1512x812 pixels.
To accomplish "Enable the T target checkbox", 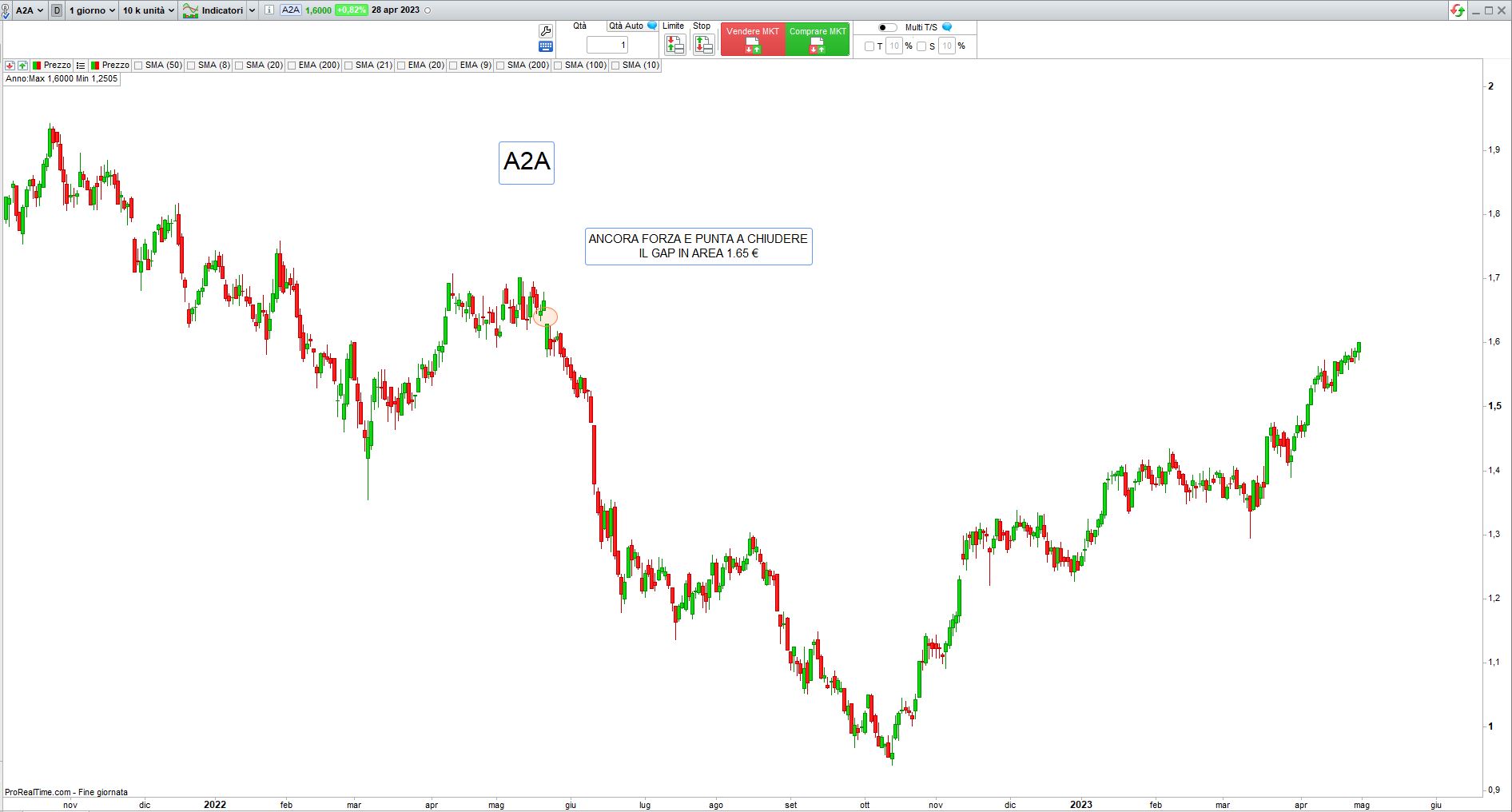I will coord(869,46).
